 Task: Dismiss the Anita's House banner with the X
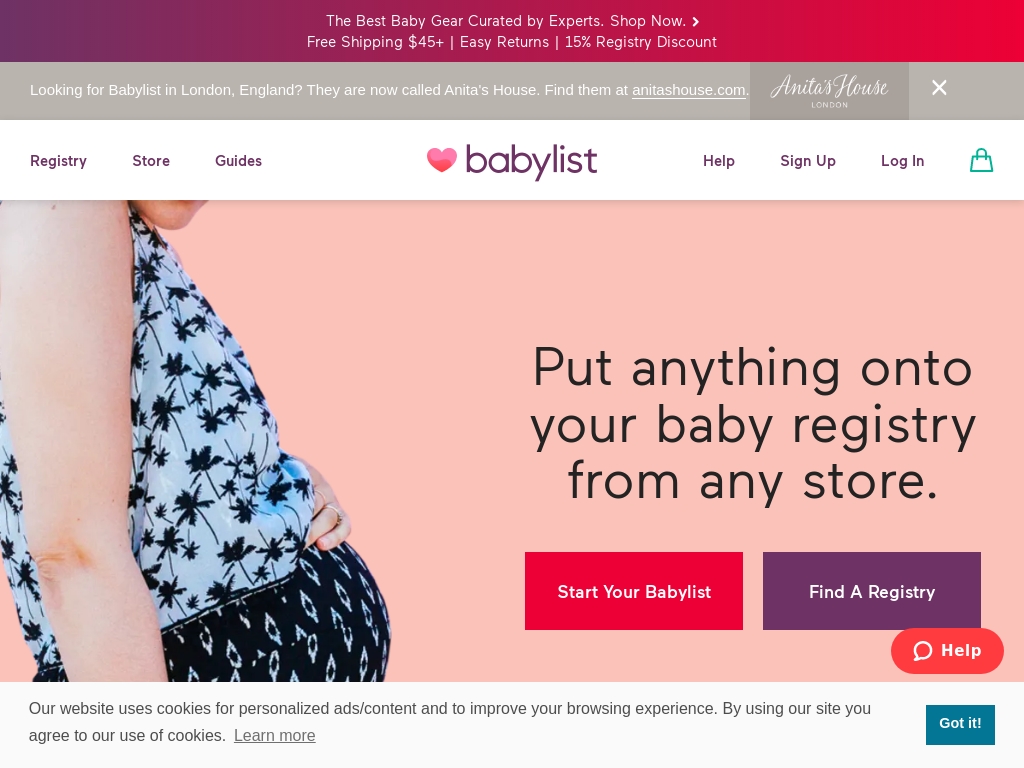pyautogui.click(x=939, y=88)
